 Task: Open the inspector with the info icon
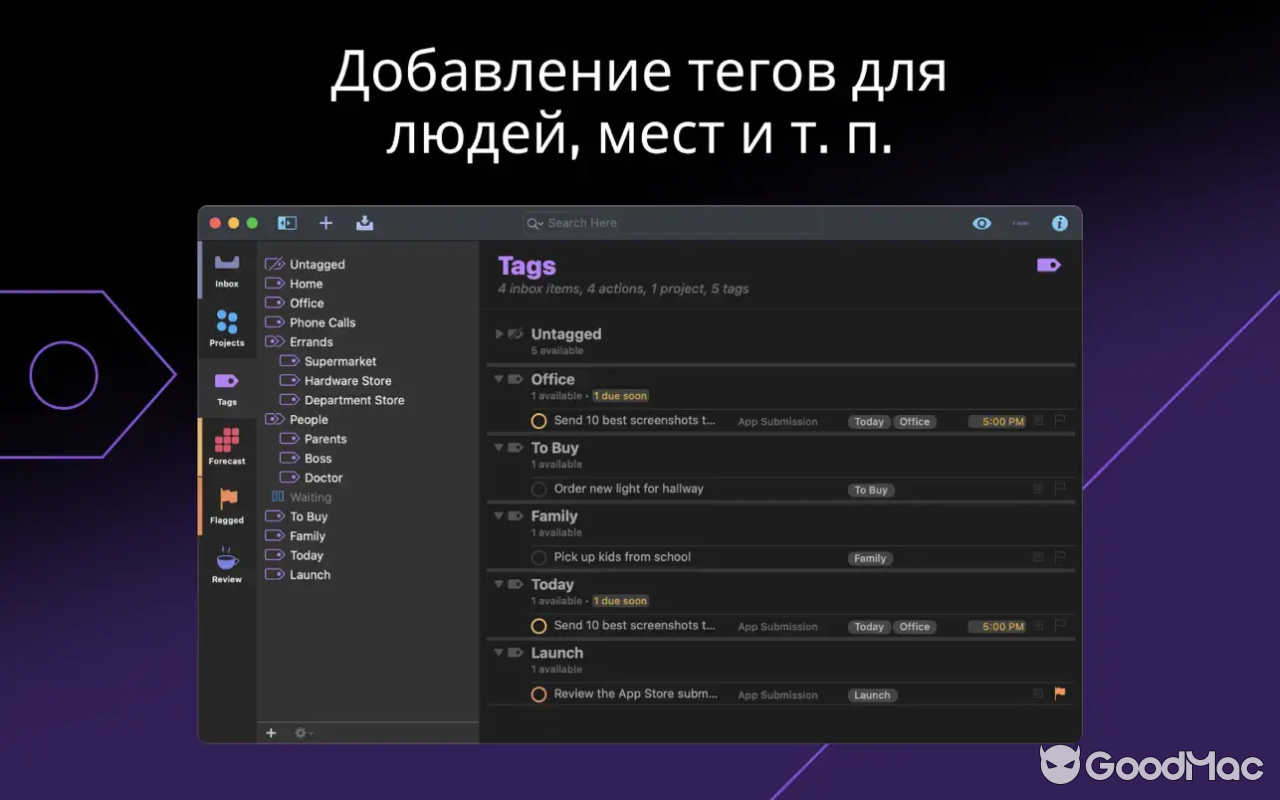point(1059,223)
